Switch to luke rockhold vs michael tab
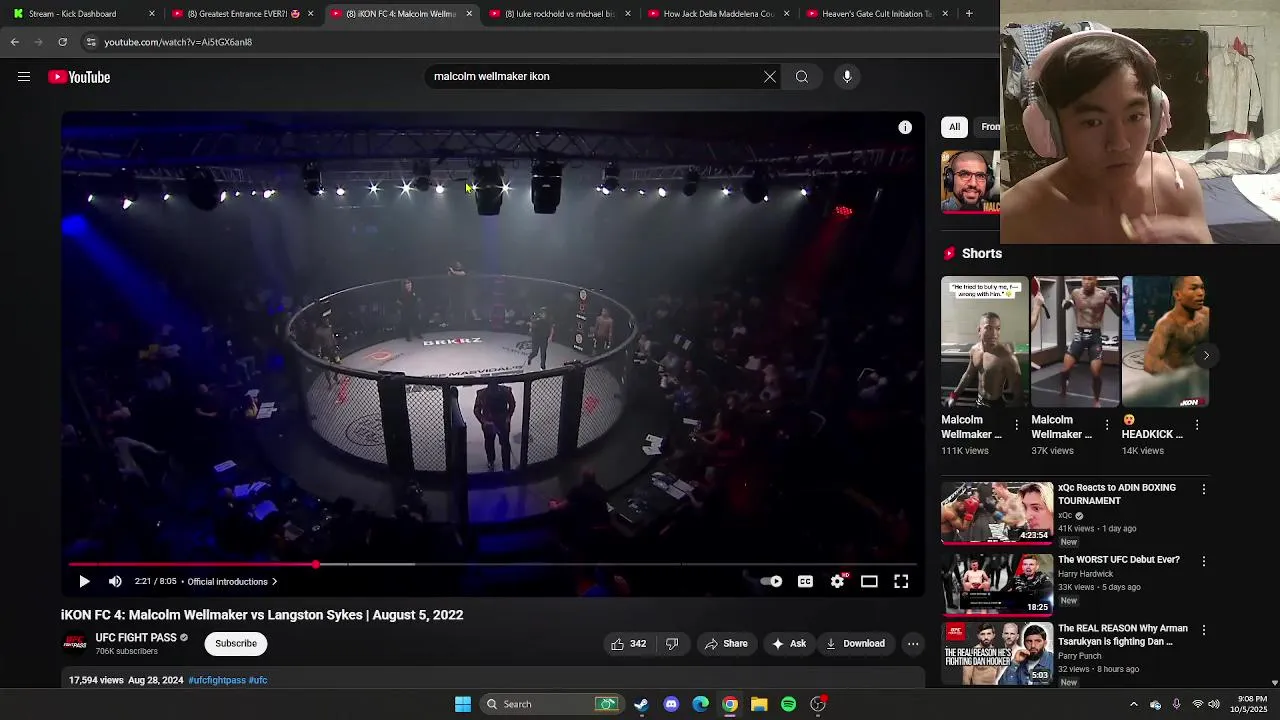The width and height of the screenshot is (1280, 720). 560,14
